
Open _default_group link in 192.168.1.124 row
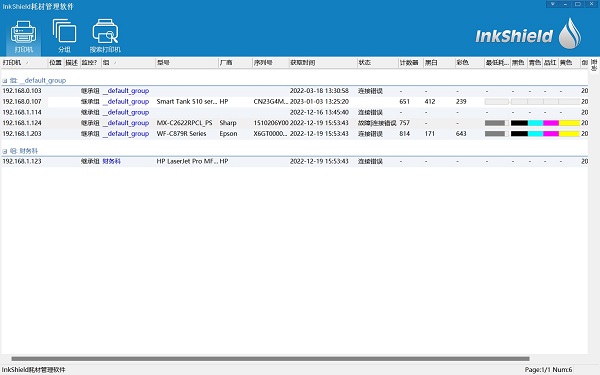[126, 123]
